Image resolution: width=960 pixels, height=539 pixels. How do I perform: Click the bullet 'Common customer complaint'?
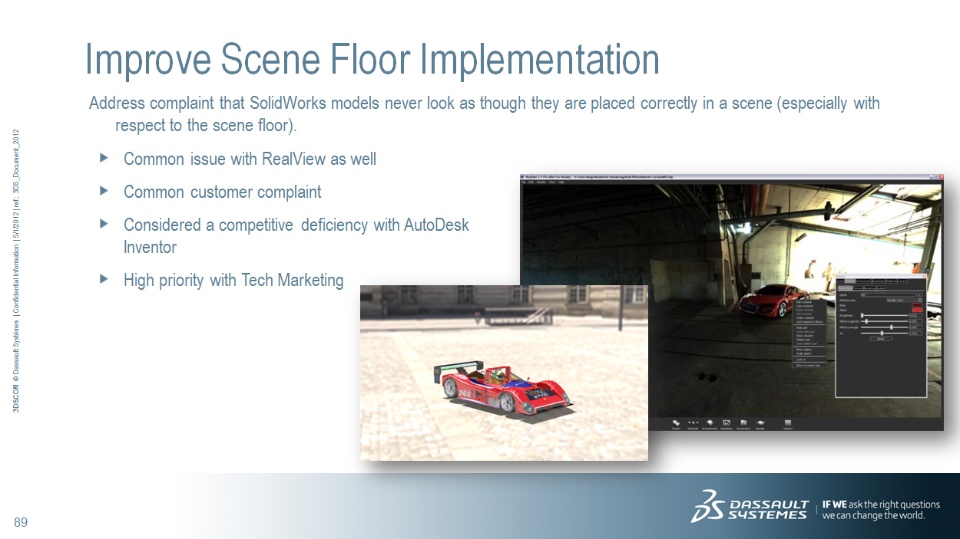tap(222, 192)
